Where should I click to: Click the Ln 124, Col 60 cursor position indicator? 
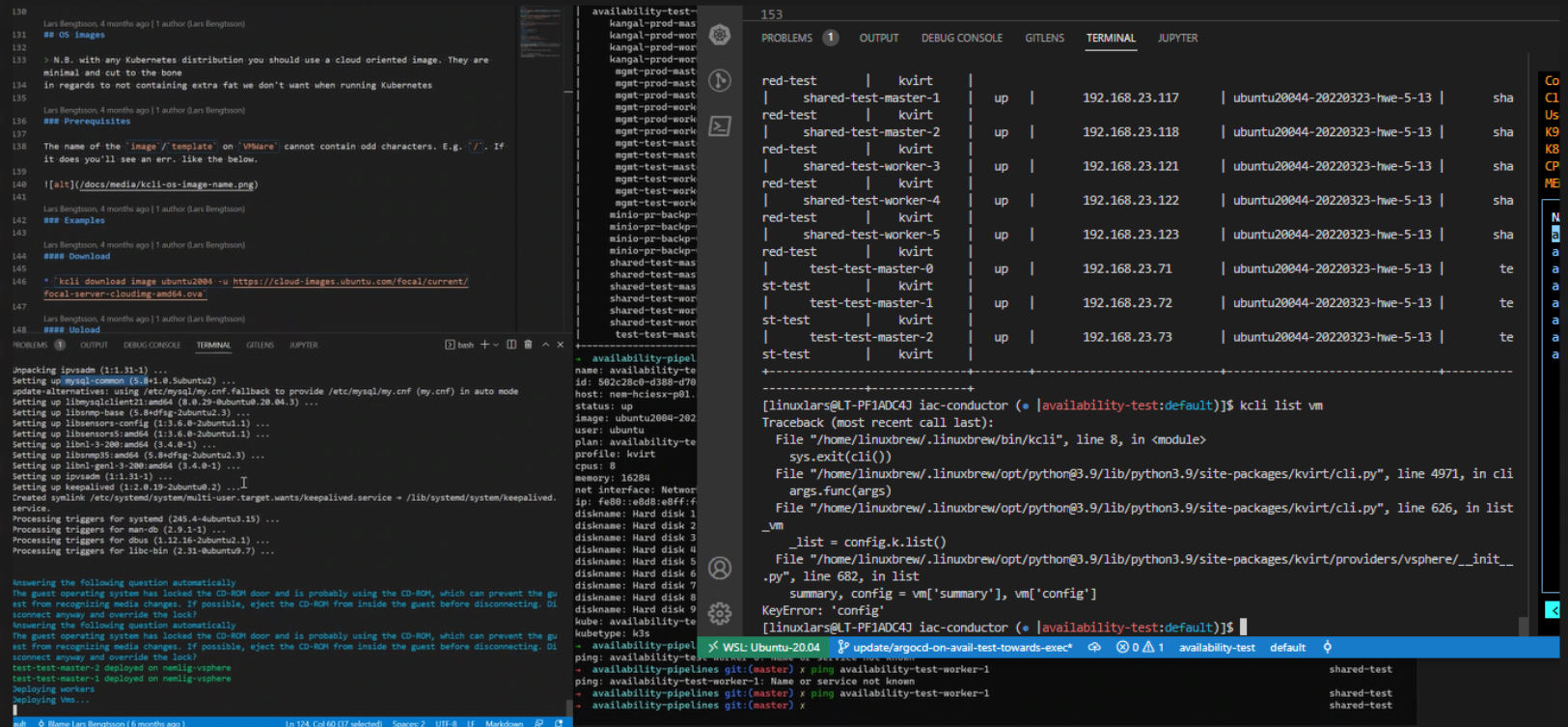[x=333, y=722]
